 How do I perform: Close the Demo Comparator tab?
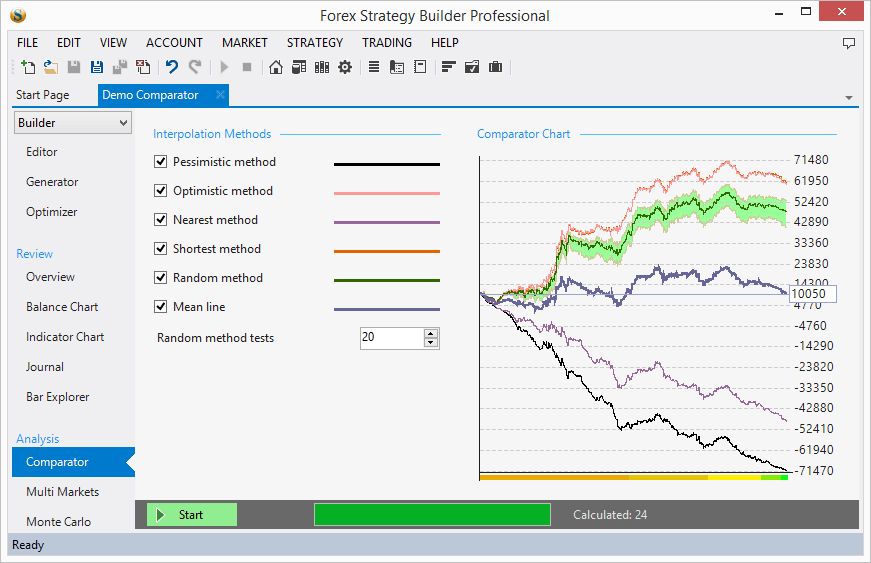tap(221, 94)
